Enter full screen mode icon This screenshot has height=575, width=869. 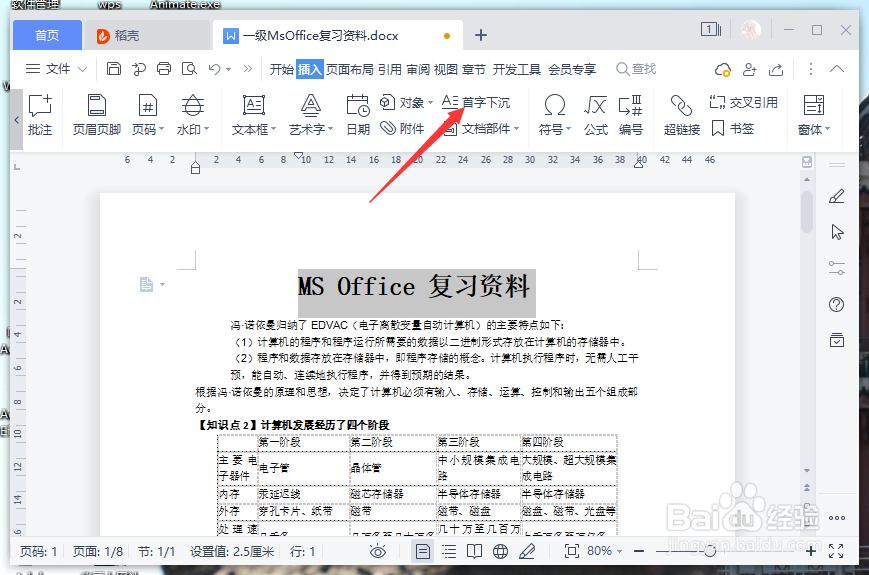(x=836, y=551)
